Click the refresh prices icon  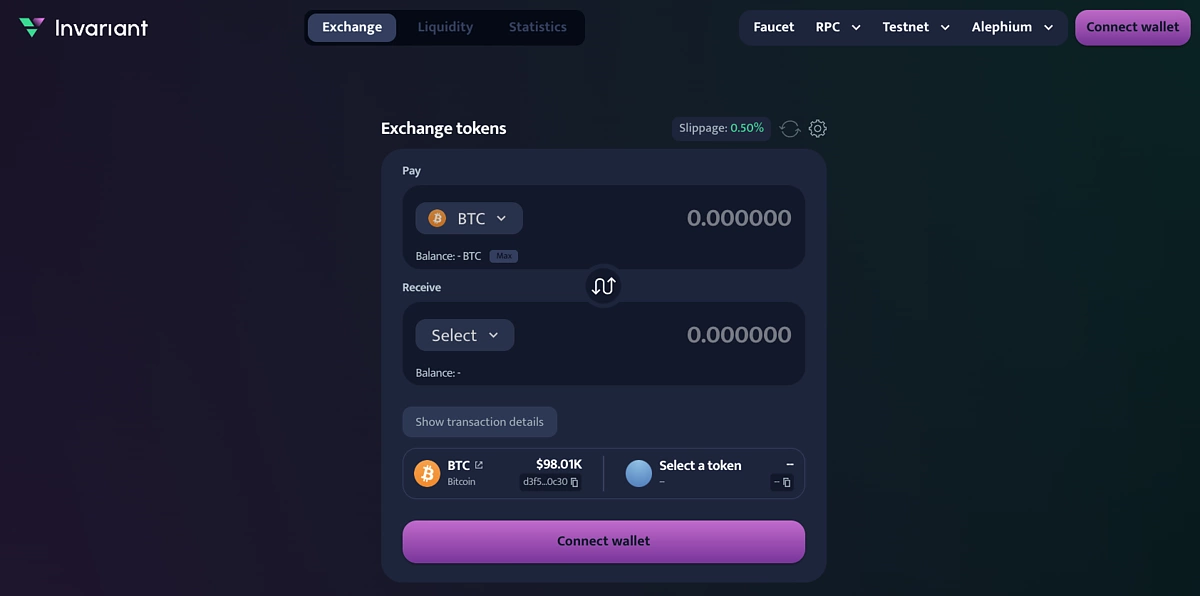tap(789, 128)
